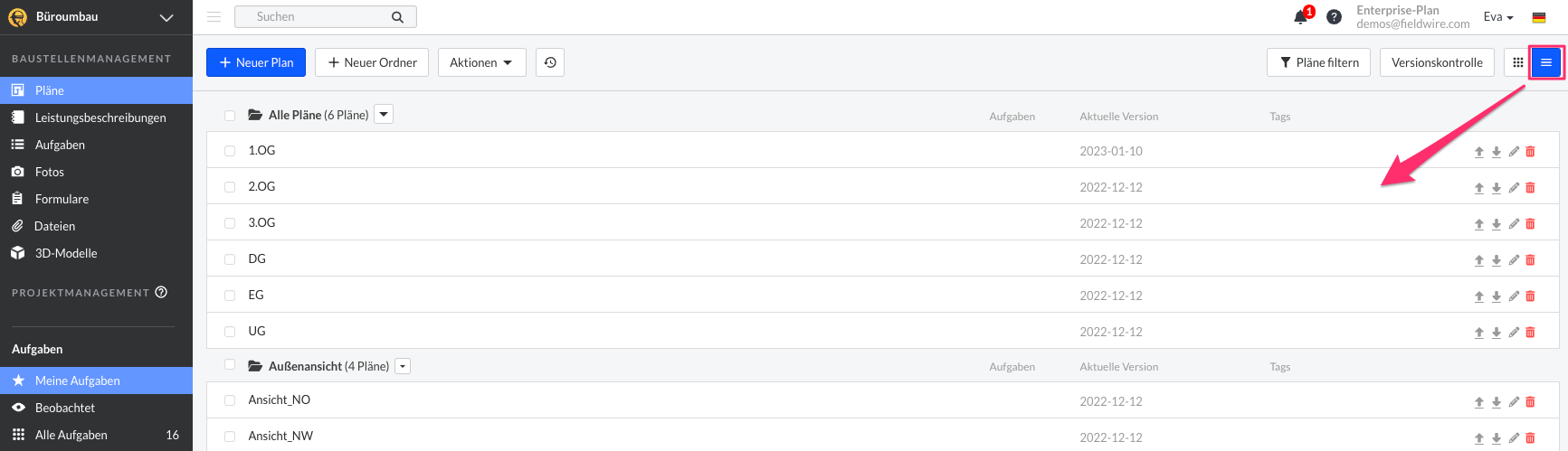Check the box for plan 1.OG
Screen dimensions: 1568x451
tap(230, 151)
